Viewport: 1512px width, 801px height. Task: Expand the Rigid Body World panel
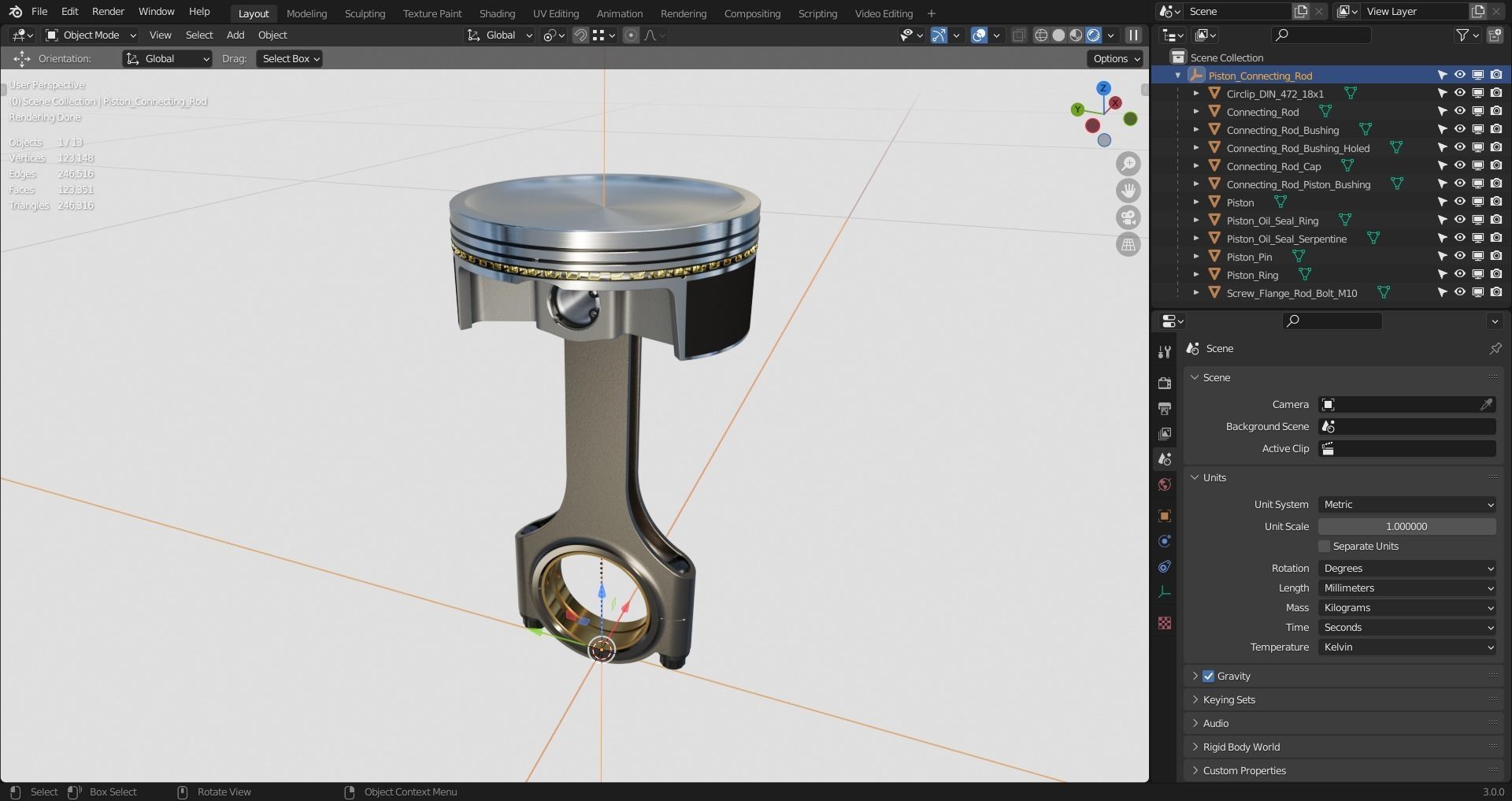(x=1241, y=747)
